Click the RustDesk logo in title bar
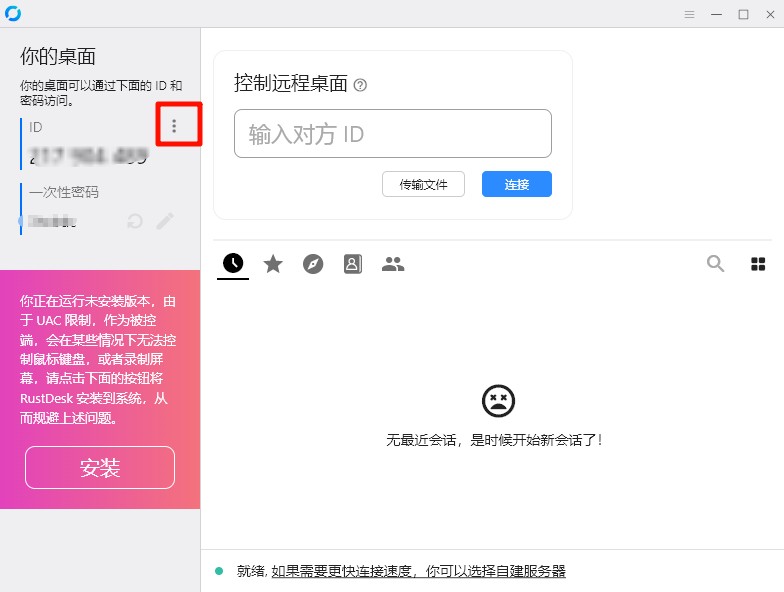This screenshot has width=784, height=592. [x=13, y=13]
